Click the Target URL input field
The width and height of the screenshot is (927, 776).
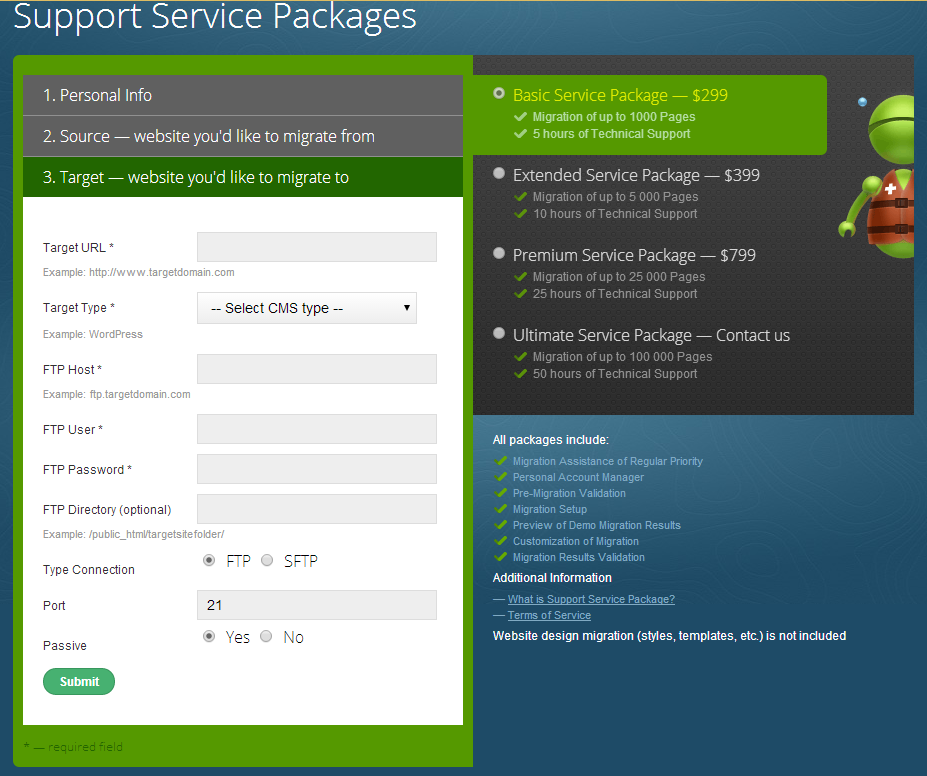317,247
